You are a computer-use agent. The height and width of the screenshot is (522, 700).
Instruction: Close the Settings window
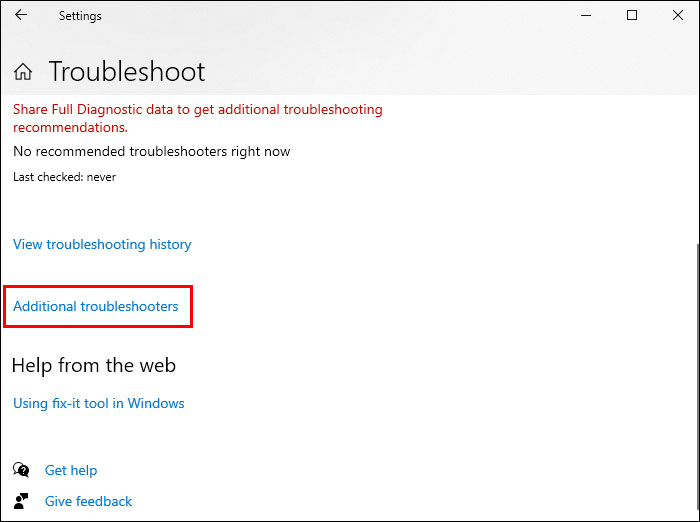[x=677, y=16]
